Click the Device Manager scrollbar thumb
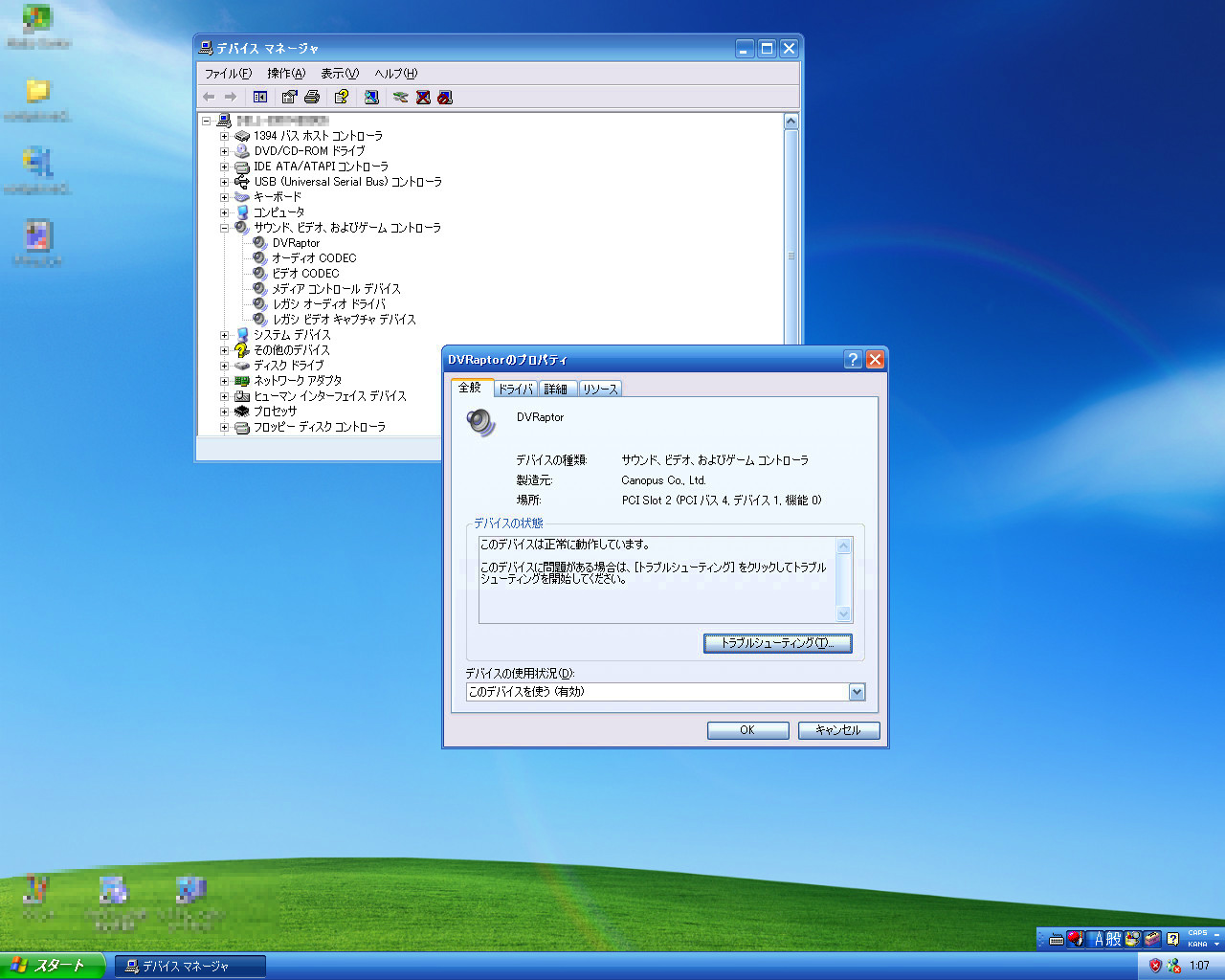1225x980 pixels. [791, 256]
